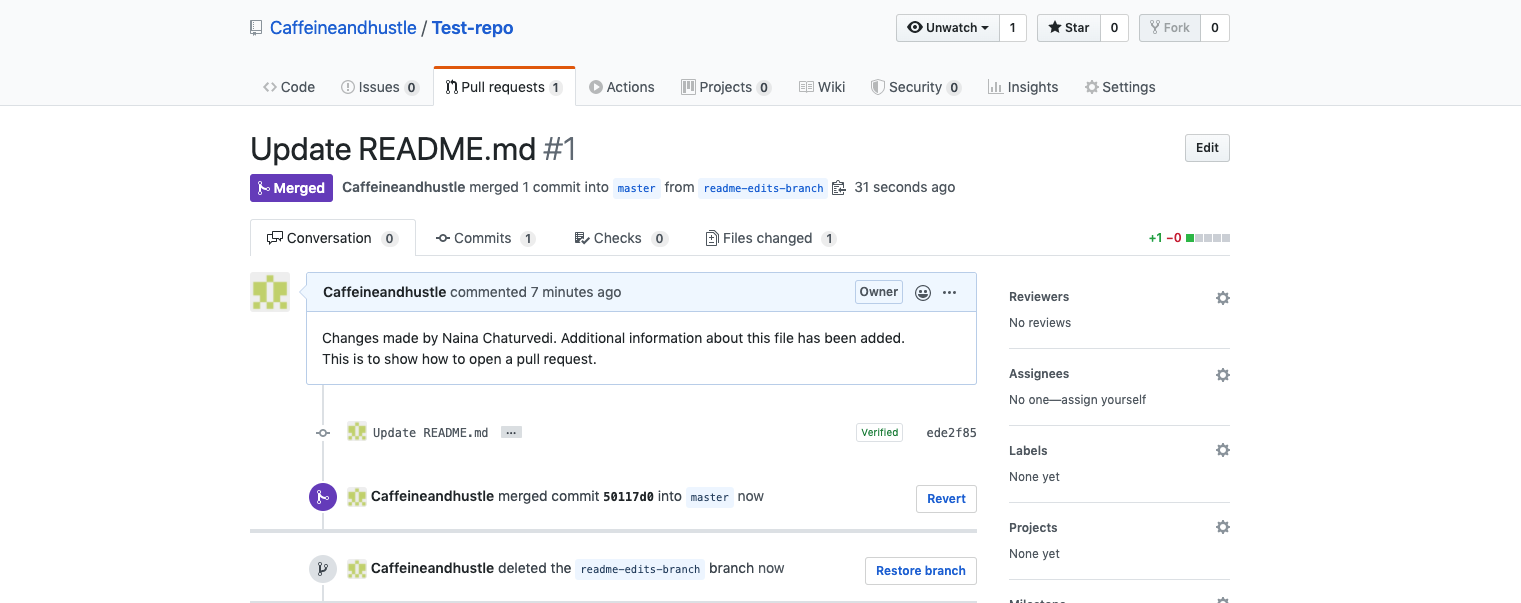Click the Owner badge on comment

879,292
